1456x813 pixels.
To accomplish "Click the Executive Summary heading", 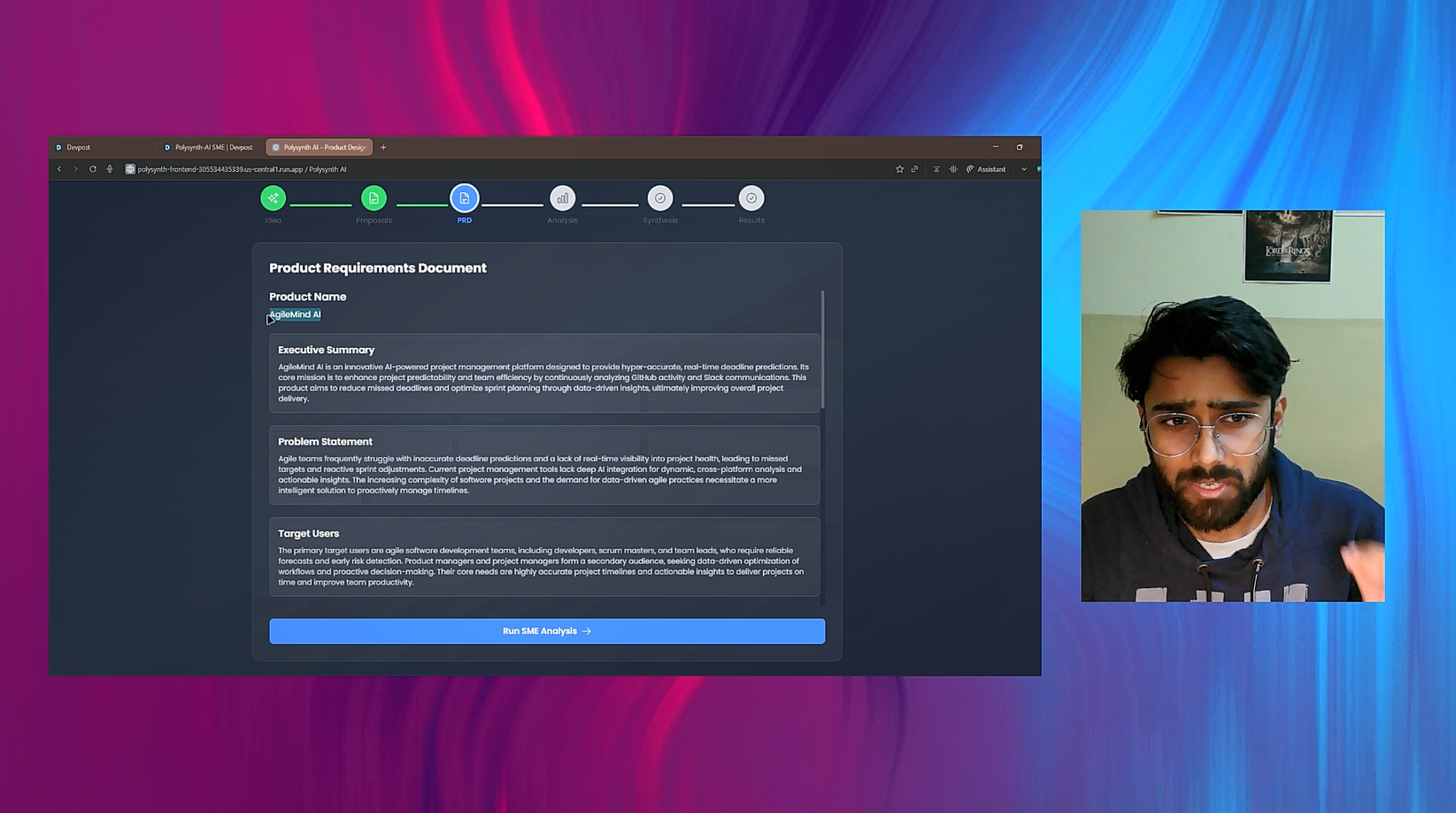I will pos(326,350).
